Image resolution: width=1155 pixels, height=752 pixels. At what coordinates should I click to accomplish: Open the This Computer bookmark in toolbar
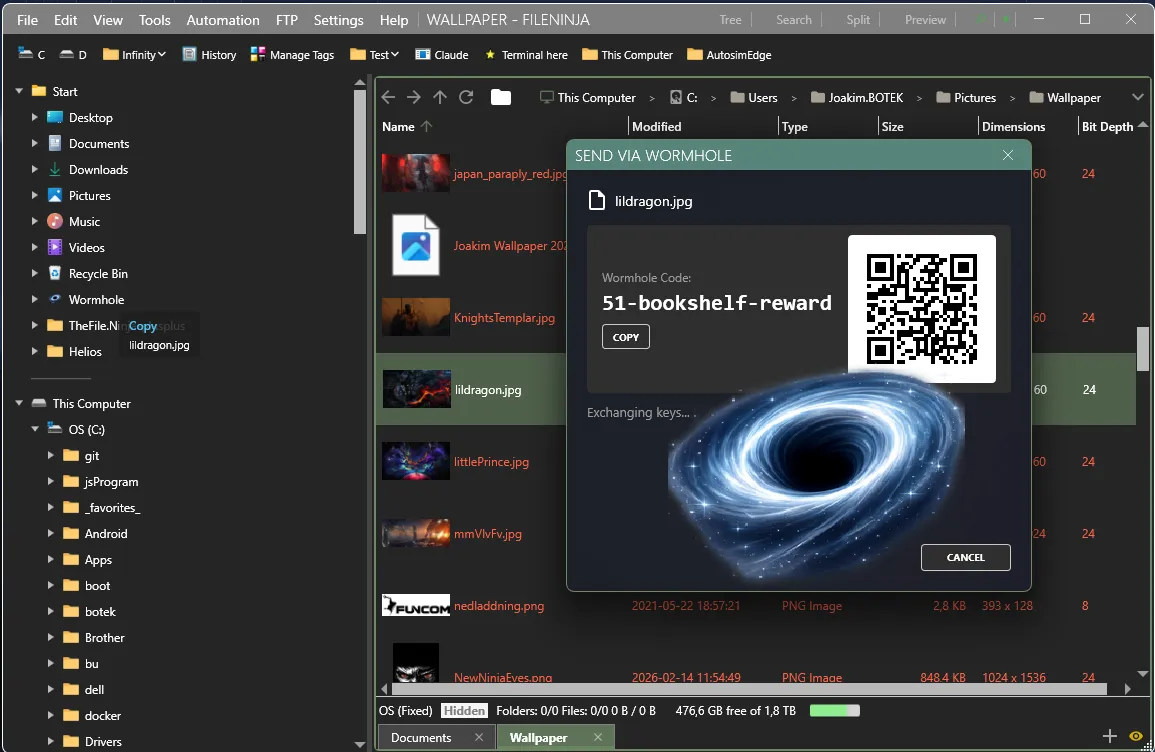tap(627, 55)
